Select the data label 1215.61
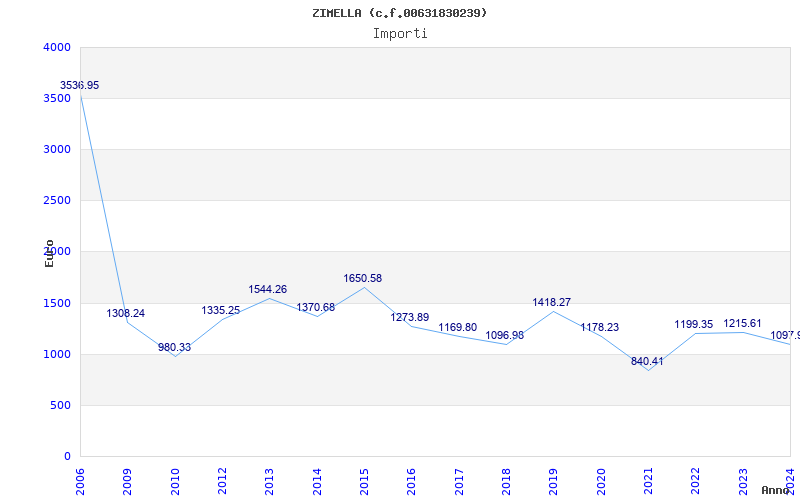Viewport: 800px width, 500px height. click(x=742, y=323)
